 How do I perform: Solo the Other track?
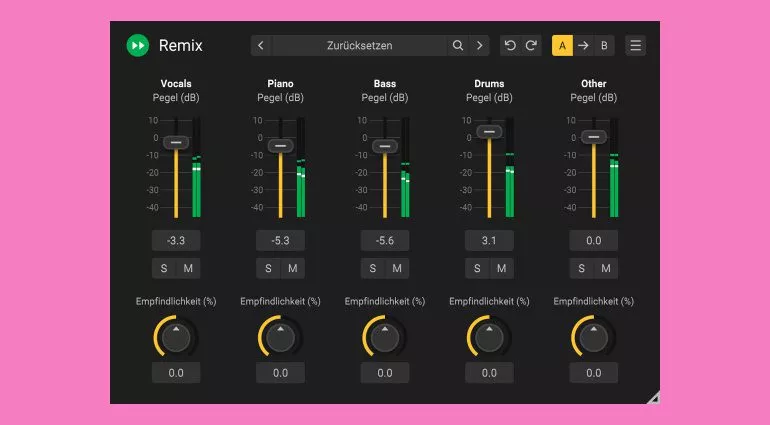[x=581, y=268]
